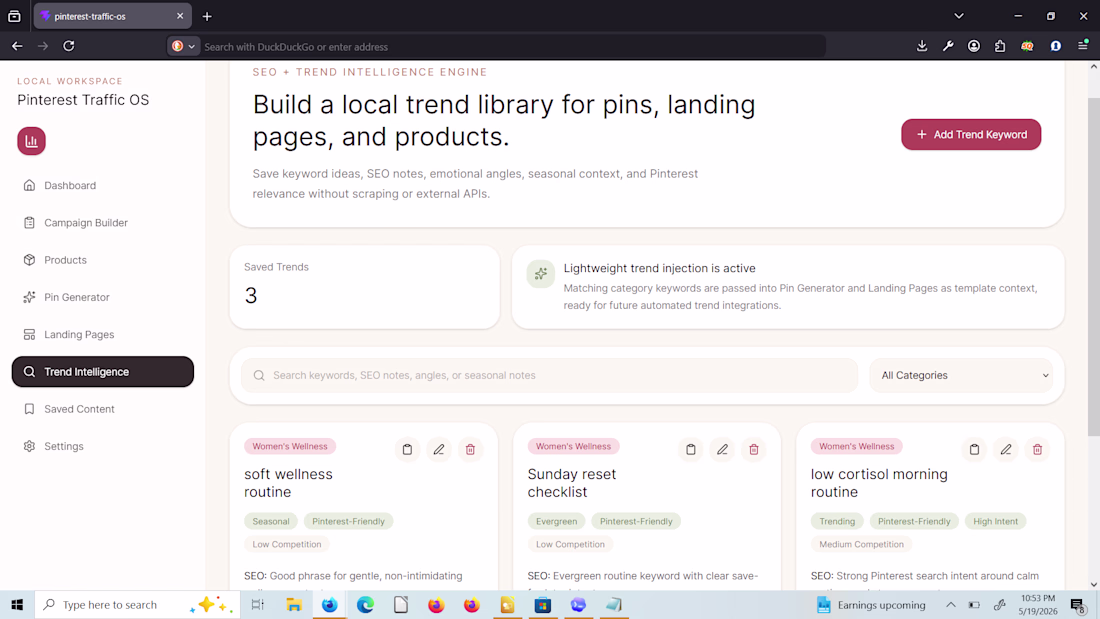Go to the Products section
Screen dimensions: 1100x619
pos(102,260)
